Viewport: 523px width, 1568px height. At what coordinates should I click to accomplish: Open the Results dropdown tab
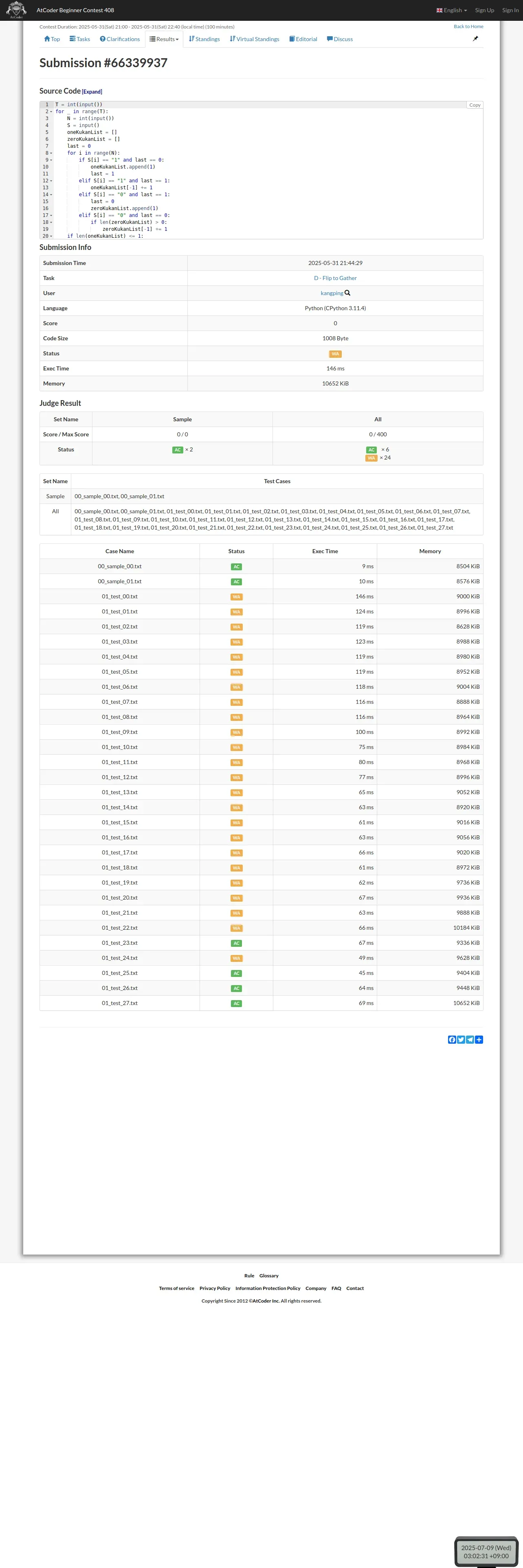click(x=165, y=39)
